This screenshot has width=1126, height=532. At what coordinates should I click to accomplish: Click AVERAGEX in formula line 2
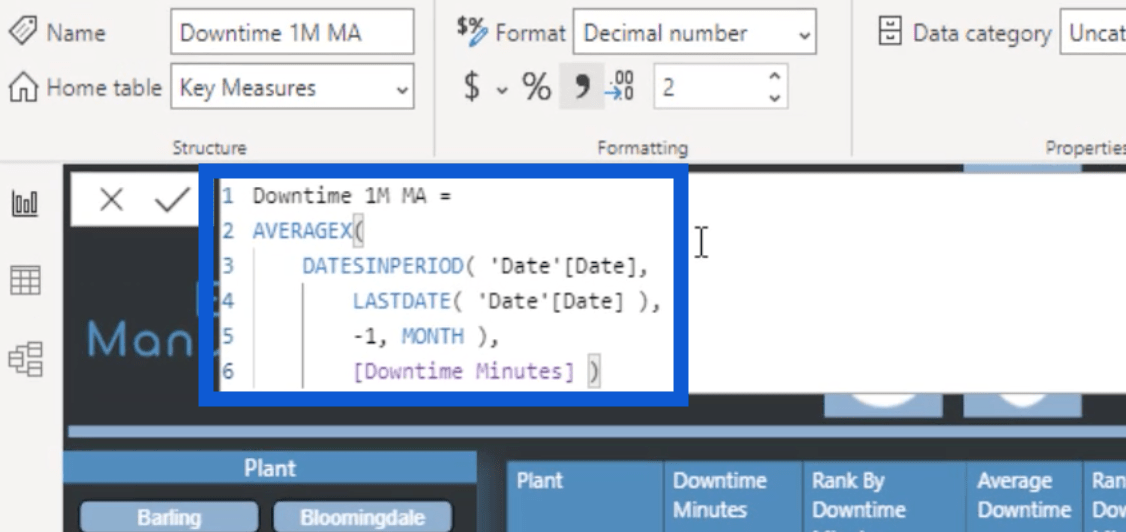pyautogui.click(x=302, y=230)
